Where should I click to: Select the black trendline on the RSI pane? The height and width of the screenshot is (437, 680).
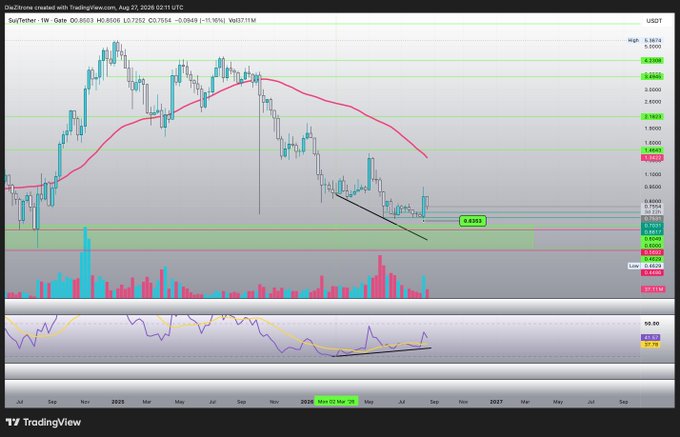(381, 352)
